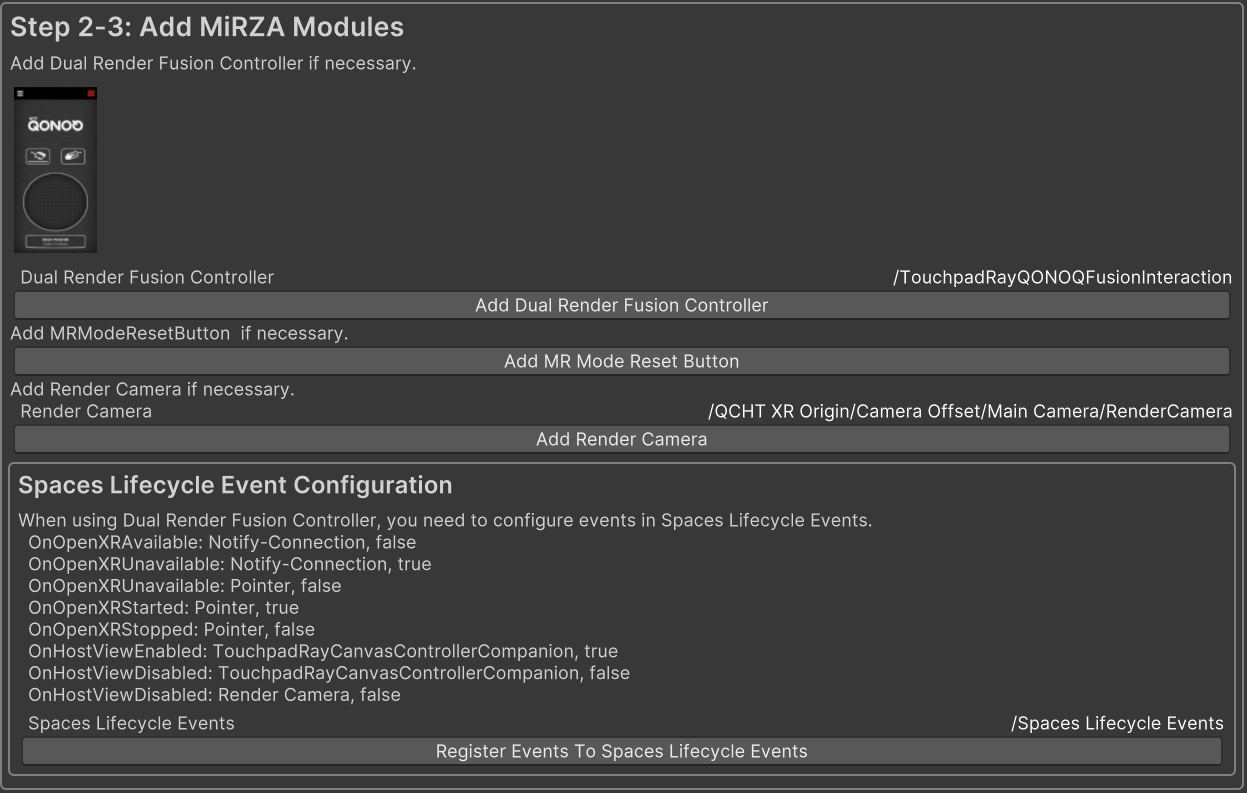
Task: Click the red indicator atop the QONOQ preview
Action: (90, 94)
